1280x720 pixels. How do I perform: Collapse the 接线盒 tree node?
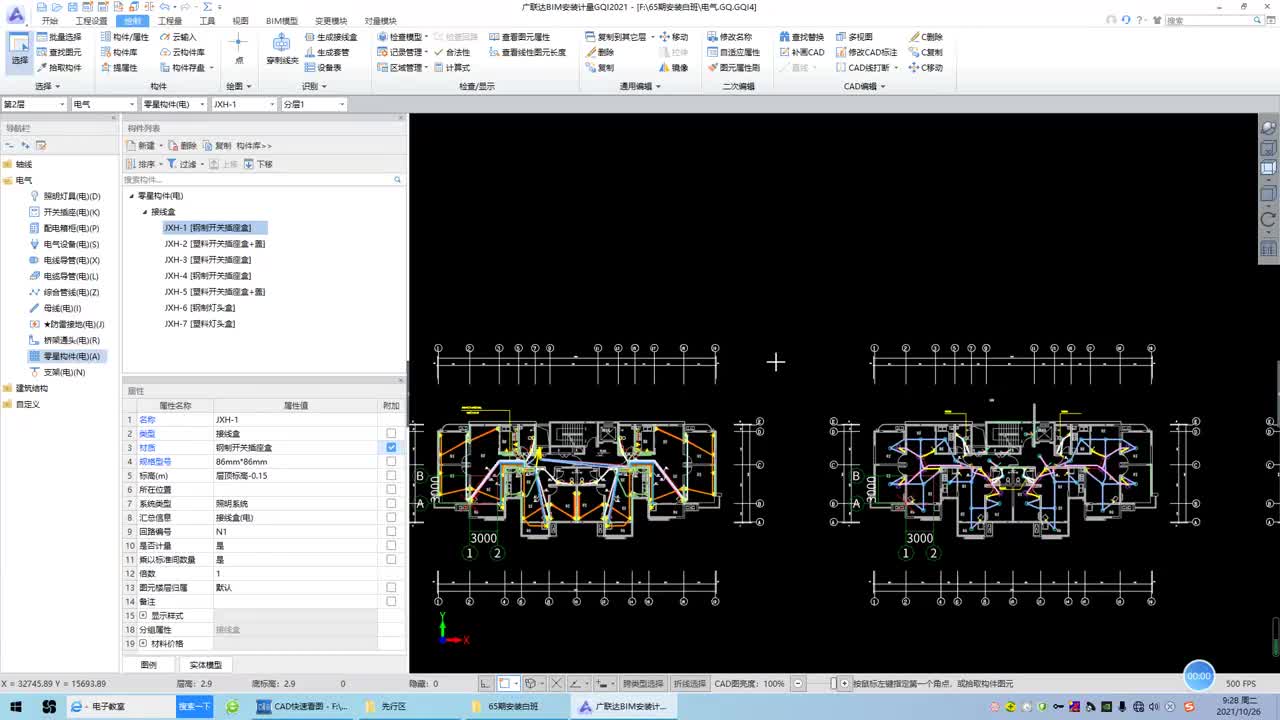[145, 212]
